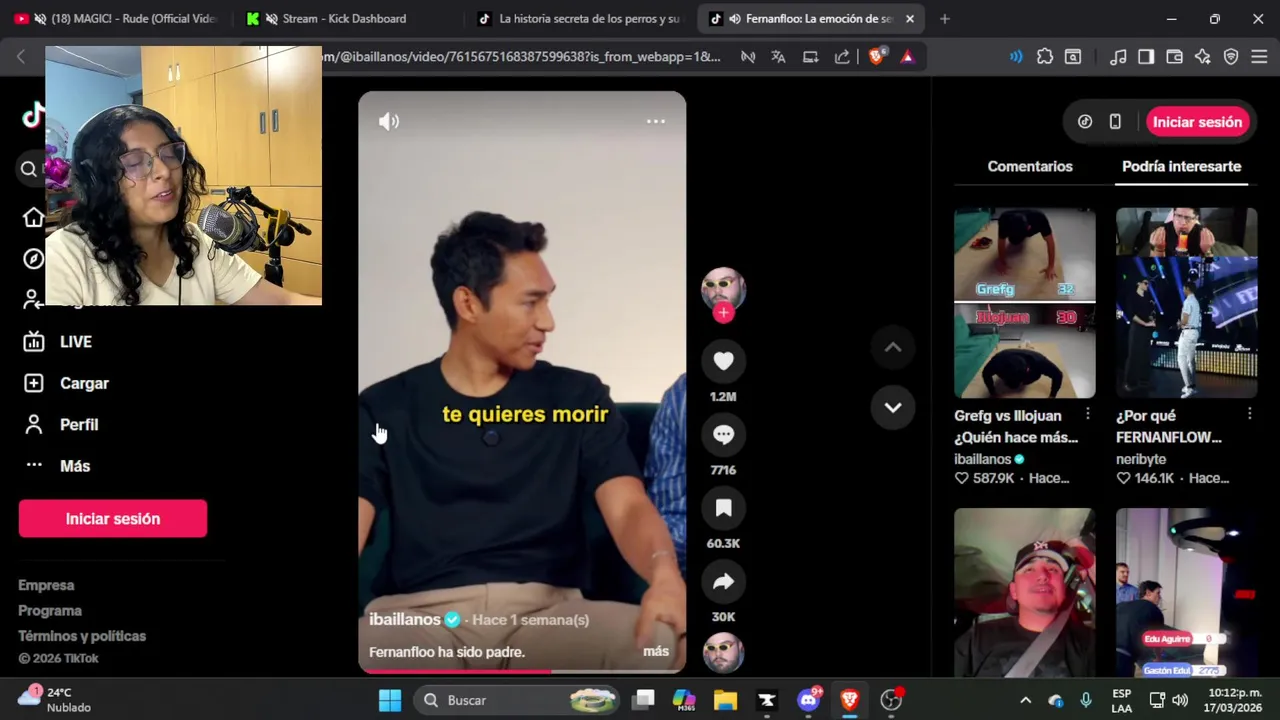The width and height of the screenshot is (1280, 720).
Task: Open the neribyte author link
Action: pos(1141,459)
